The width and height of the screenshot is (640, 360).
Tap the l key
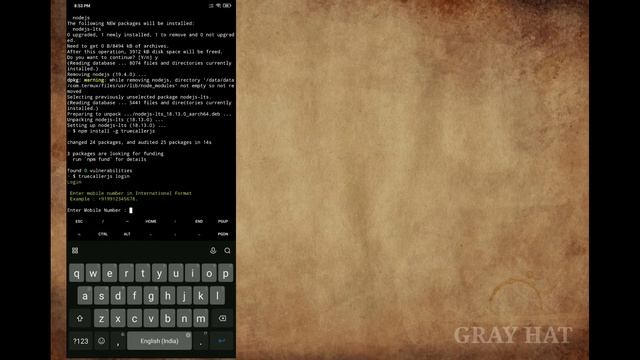[x=217, y=296]
